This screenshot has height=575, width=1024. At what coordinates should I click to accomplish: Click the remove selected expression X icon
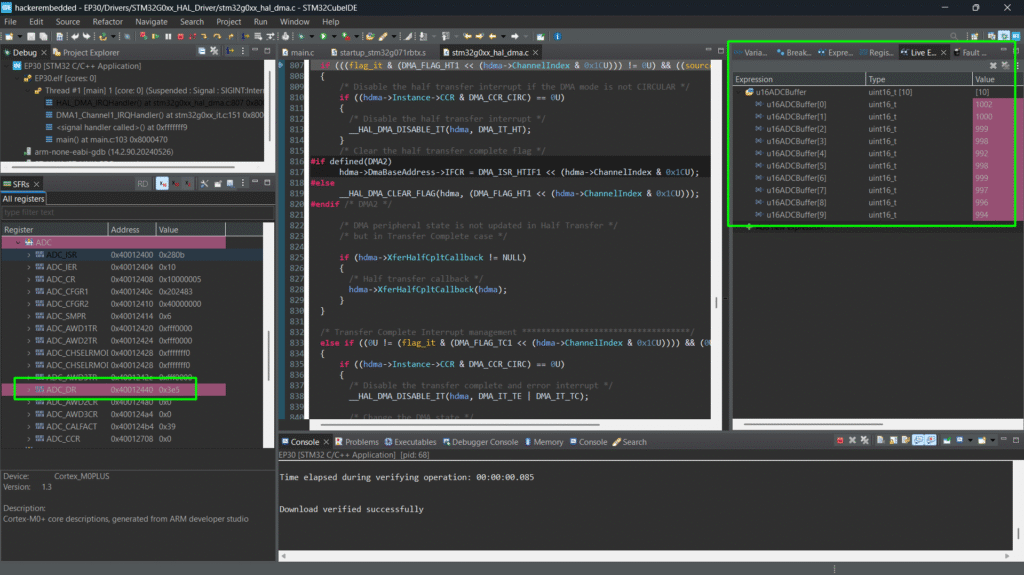(x=992, y=65)
